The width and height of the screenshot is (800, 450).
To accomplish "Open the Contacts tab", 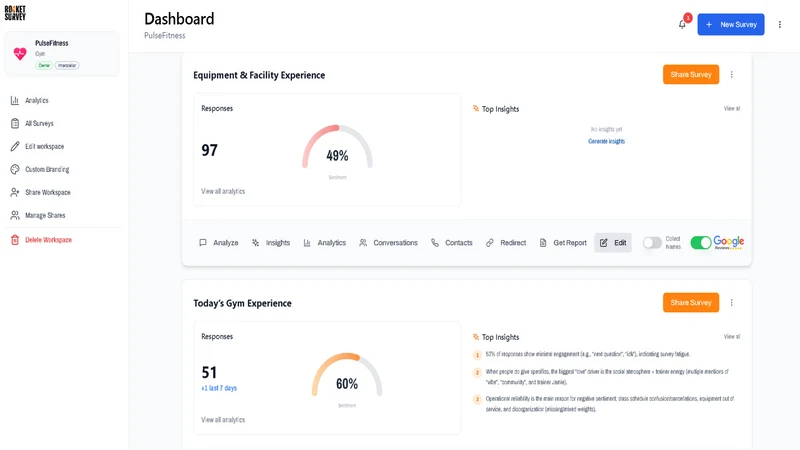I will (452, 243).
